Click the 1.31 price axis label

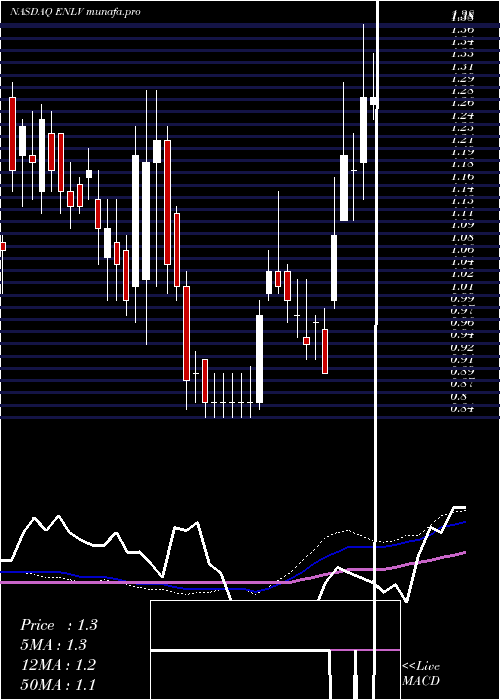[462, 67]
